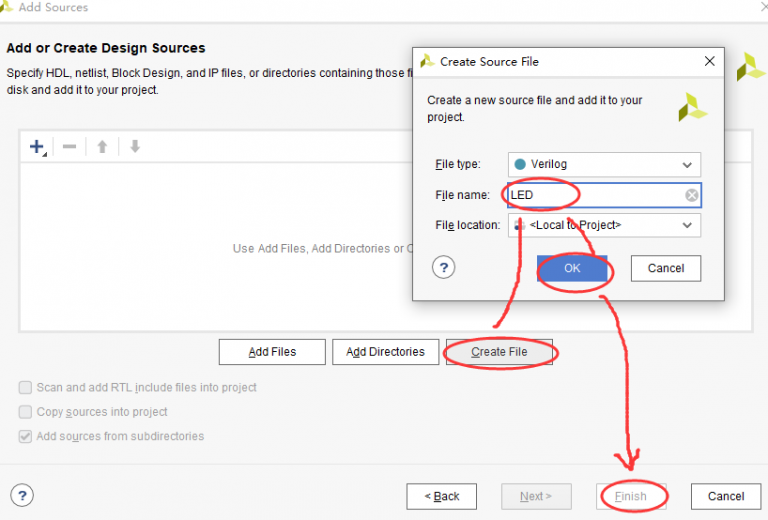Open help in Add Sources wizard footer
This screenshot has height=520, width=768.
tap(22, 495)
